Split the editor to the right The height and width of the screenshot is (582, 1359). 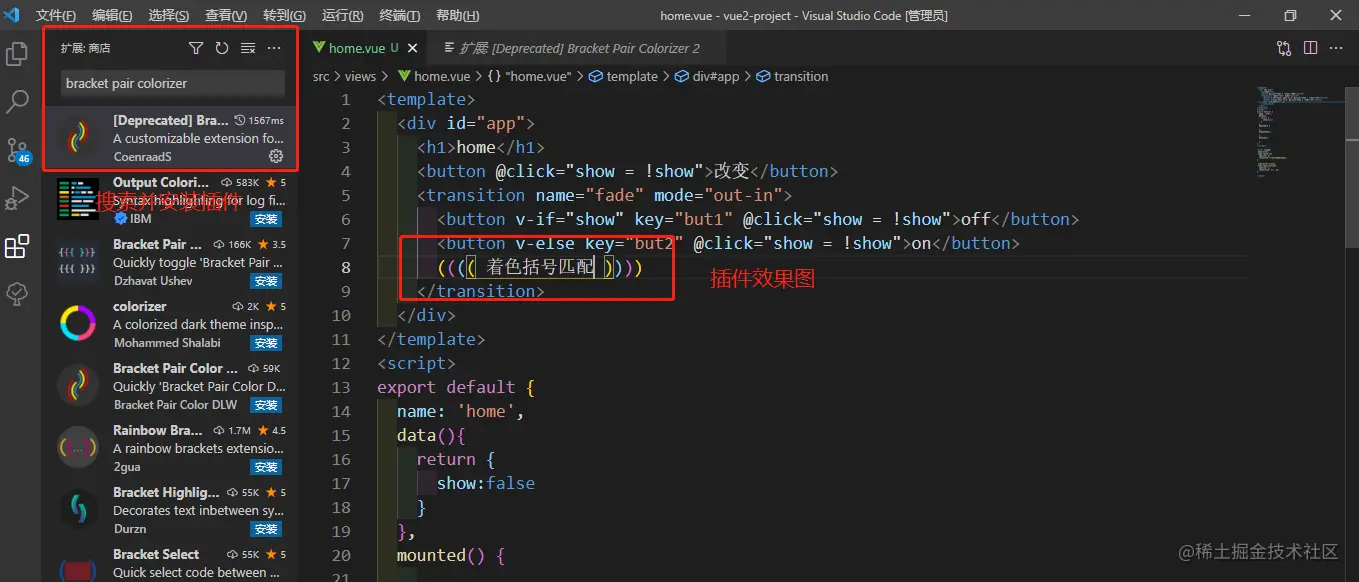point(1310,48)
